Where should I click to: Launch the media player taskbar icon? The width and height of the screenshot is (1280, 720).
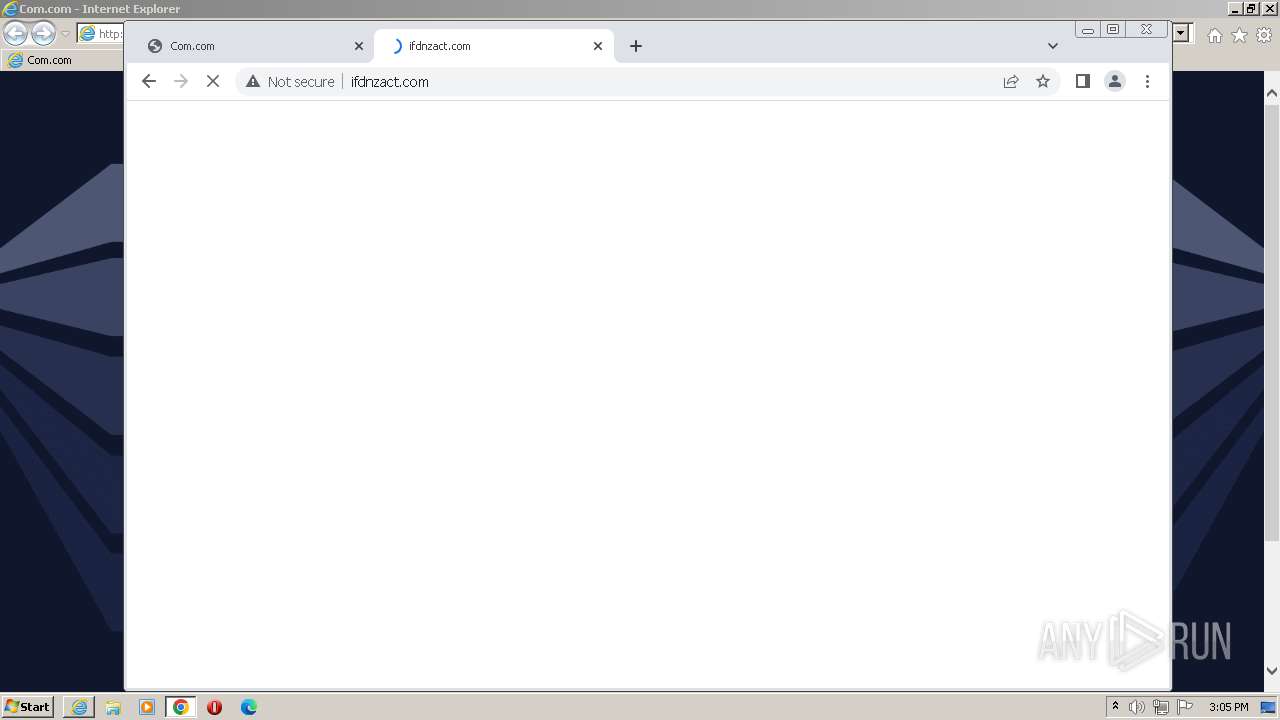point(147,707)
